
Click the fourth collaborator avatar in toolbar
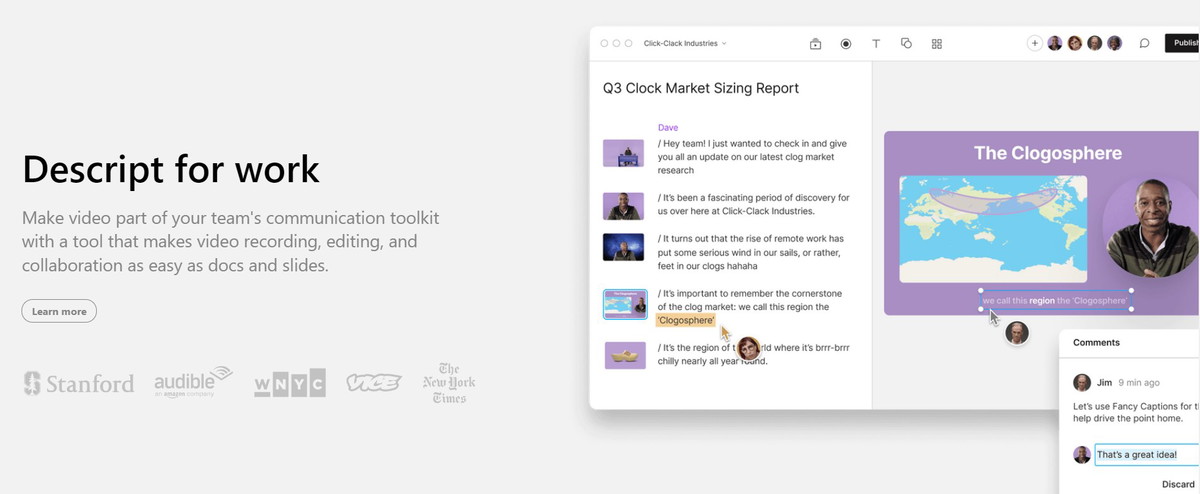coord(1115,43)
